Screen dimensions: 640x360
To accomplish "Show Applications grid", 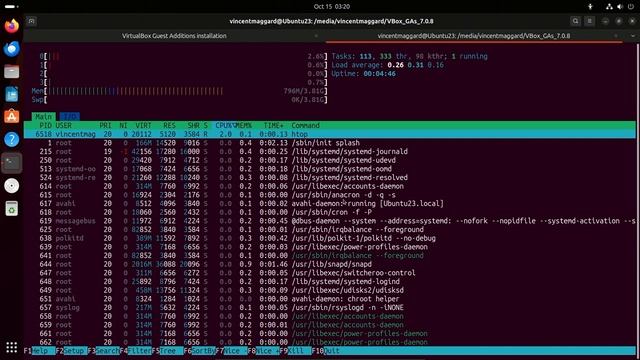I will [11, 347].
